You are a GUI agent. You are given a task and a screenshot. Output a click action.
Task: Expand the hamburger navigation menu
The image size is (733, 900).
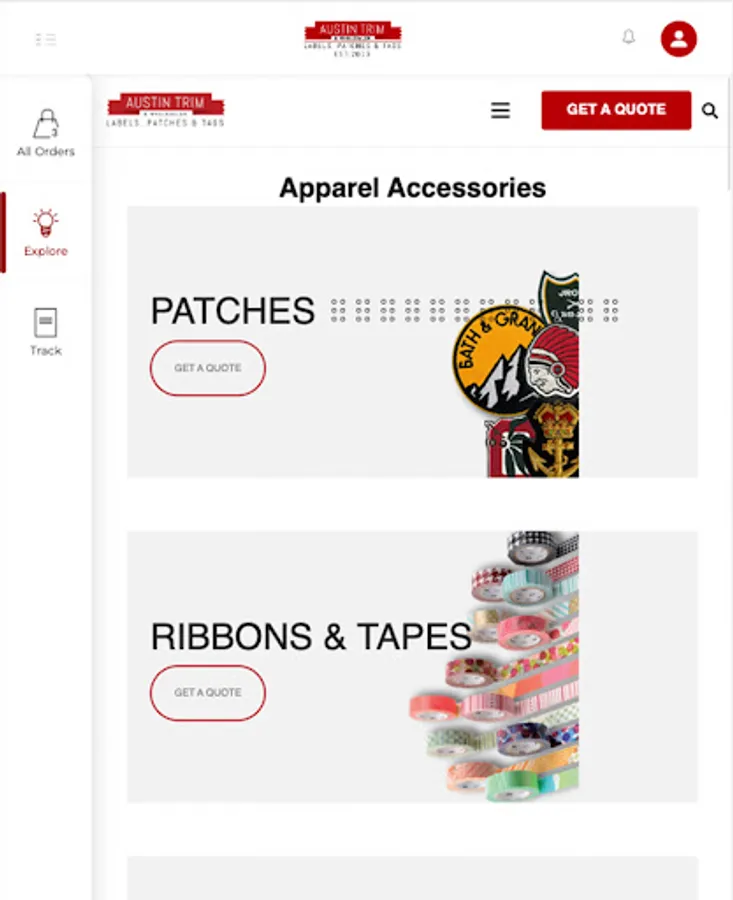pos(501,110)
